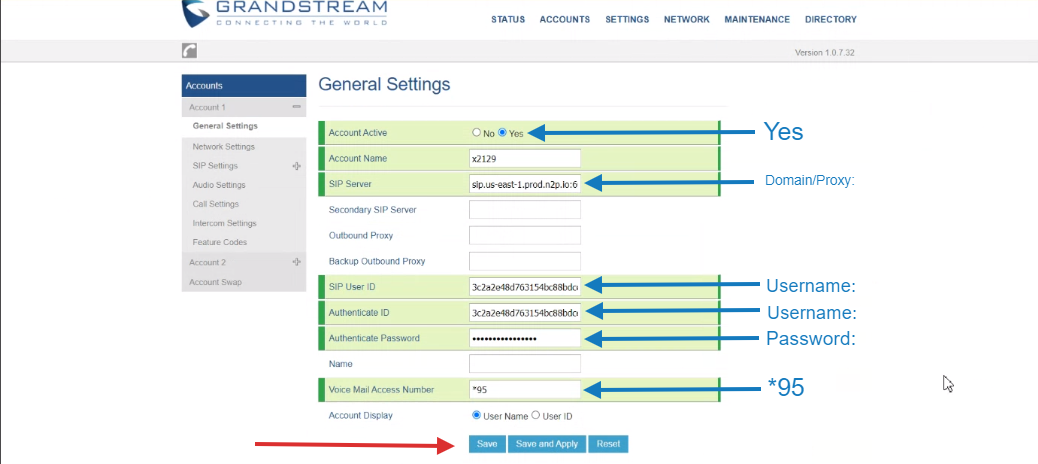
Task: Focus the Account Name field
Action: 525,159
